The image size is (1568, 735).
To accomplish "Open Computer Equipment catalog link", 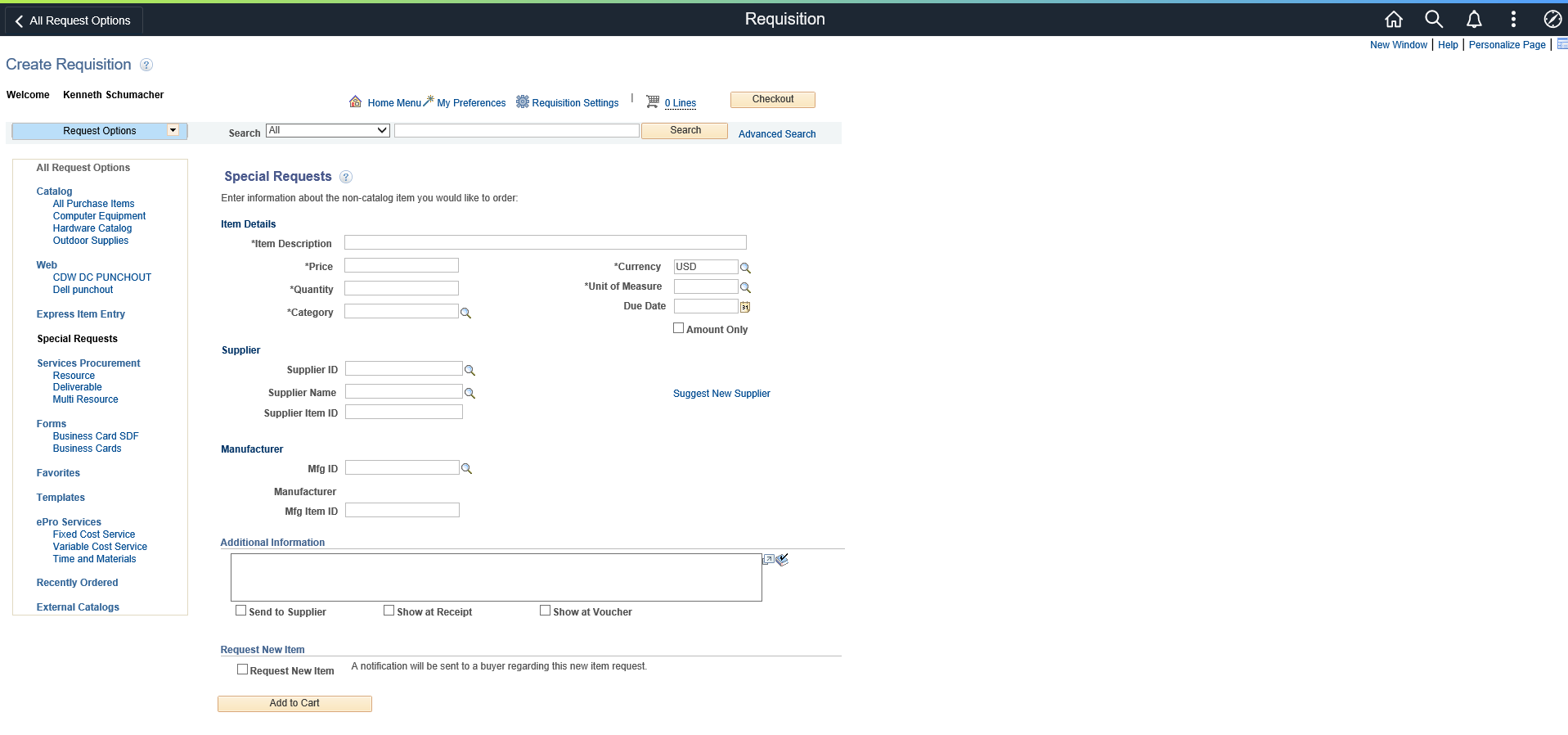I will pyautogui.click(x=99, y=216).
